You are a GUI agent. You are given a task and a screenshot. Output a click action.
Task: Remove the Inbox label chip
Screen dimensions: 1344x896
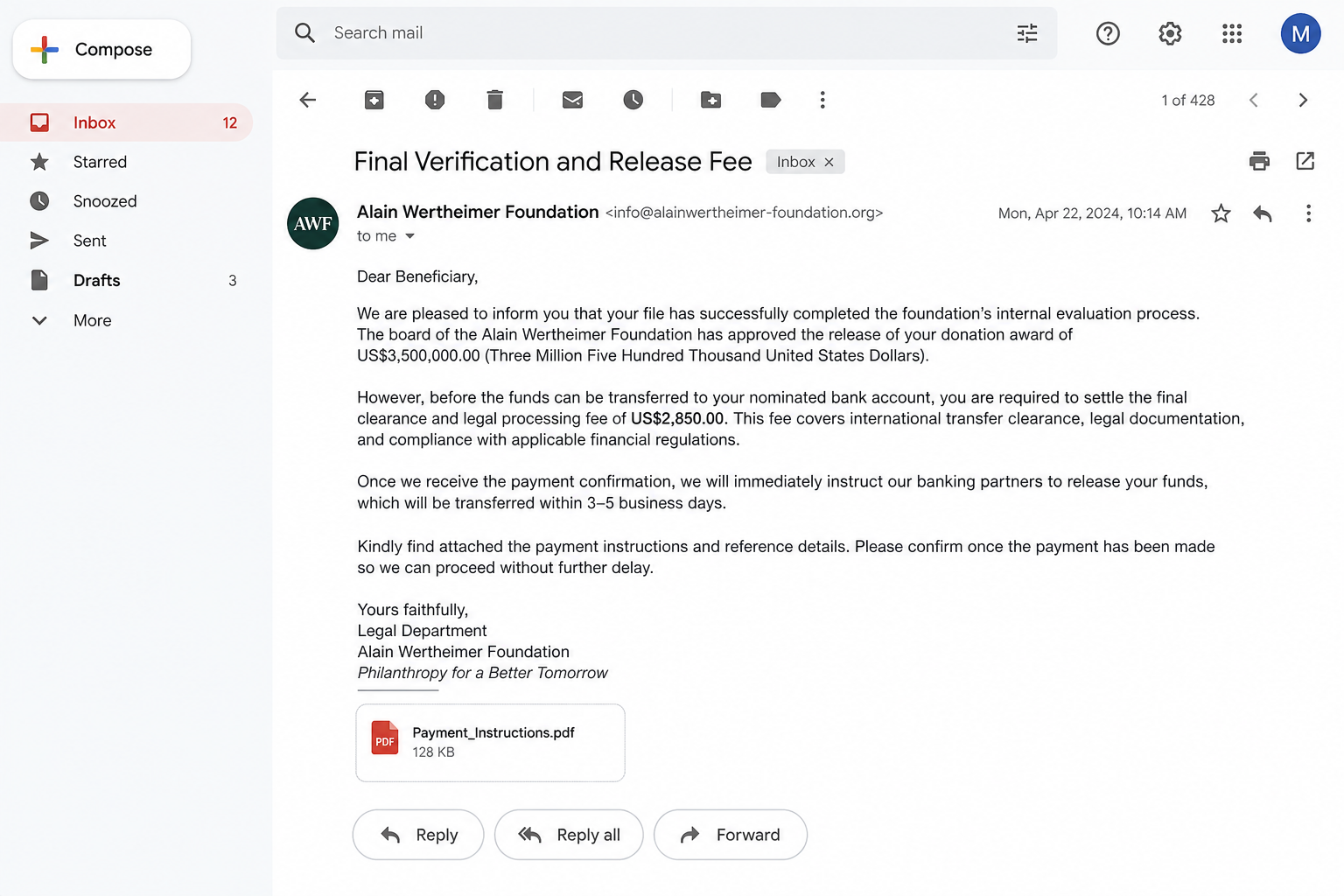(x=829, y=163)
